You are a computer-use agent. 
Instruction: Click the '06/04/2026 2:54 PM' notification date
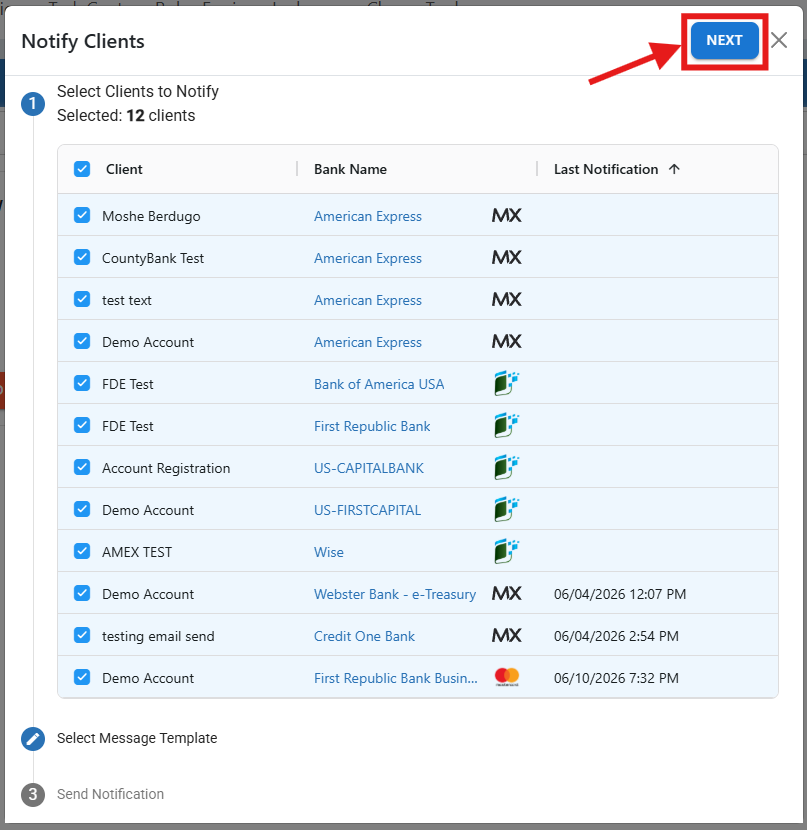coord(616,636)
